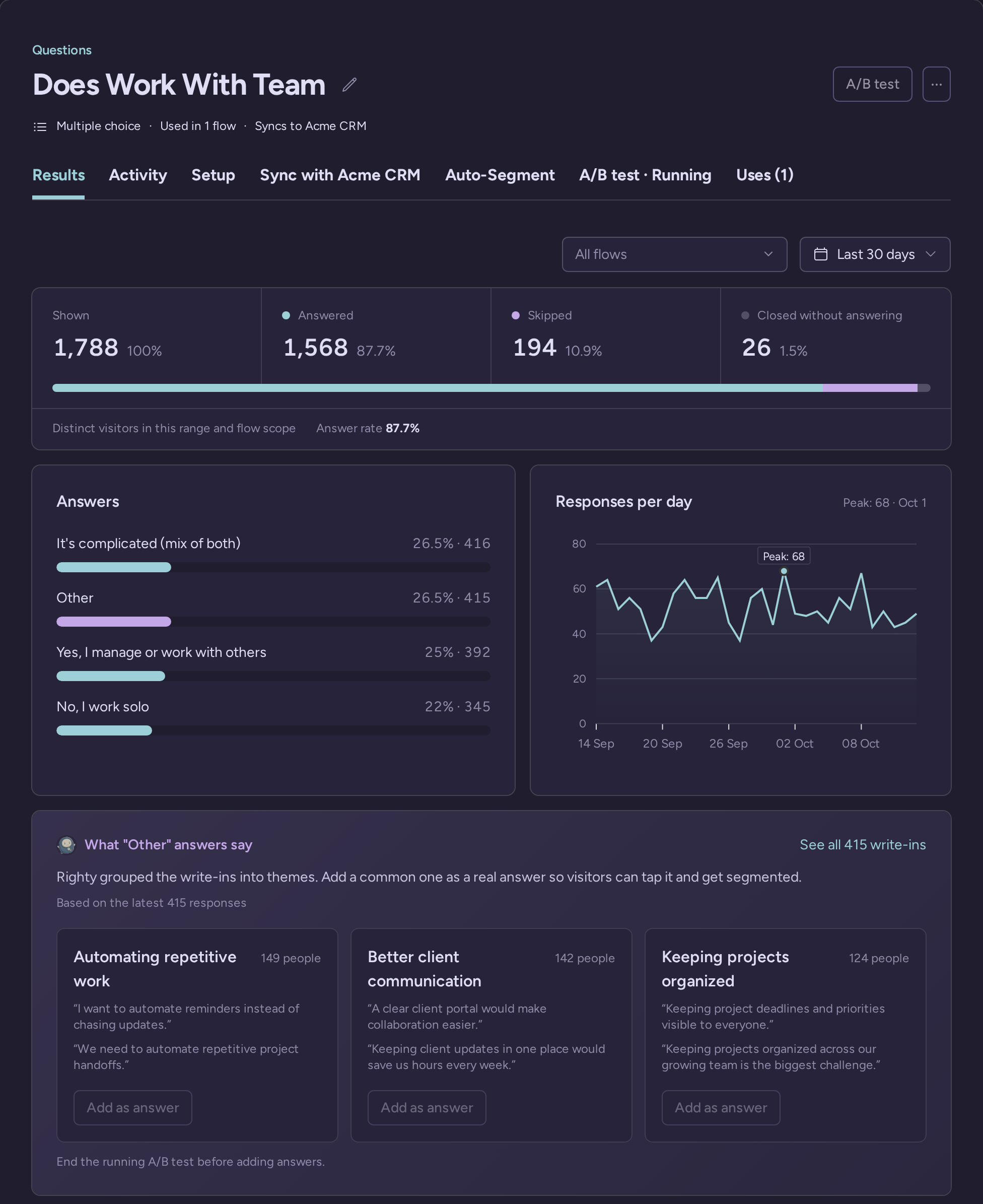
Task: Click the calendar icon in date range
Action: 820,254
